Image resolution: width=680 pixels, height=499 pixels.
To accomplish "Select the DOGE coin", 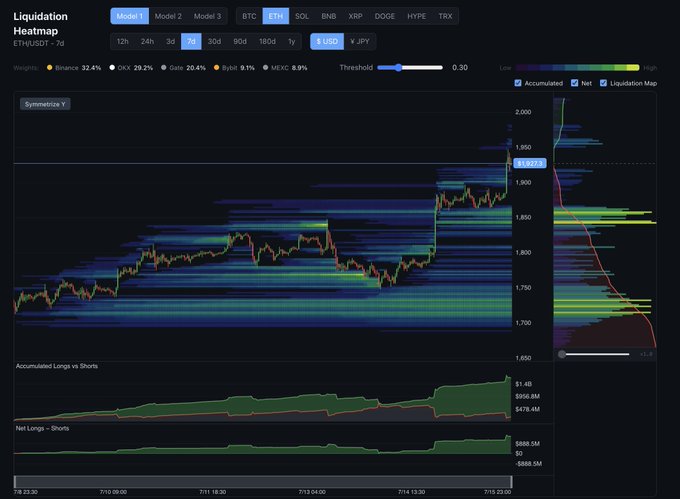I will tap(385, 16).
